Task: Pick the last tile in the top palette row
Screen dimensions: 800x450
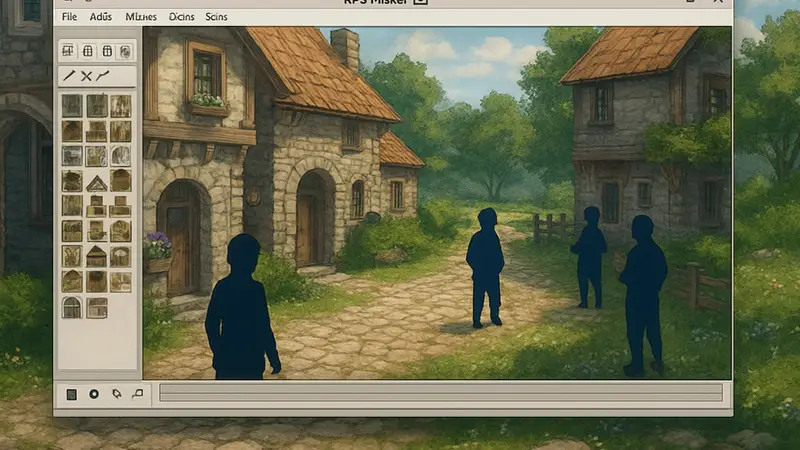Action: pyautogui.click(x=121, y=106)
